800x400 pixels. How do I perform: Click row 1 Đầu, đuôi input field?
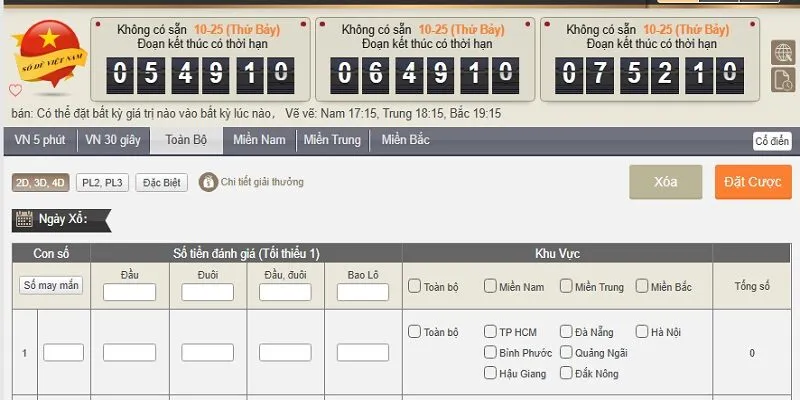click(285, 353)
